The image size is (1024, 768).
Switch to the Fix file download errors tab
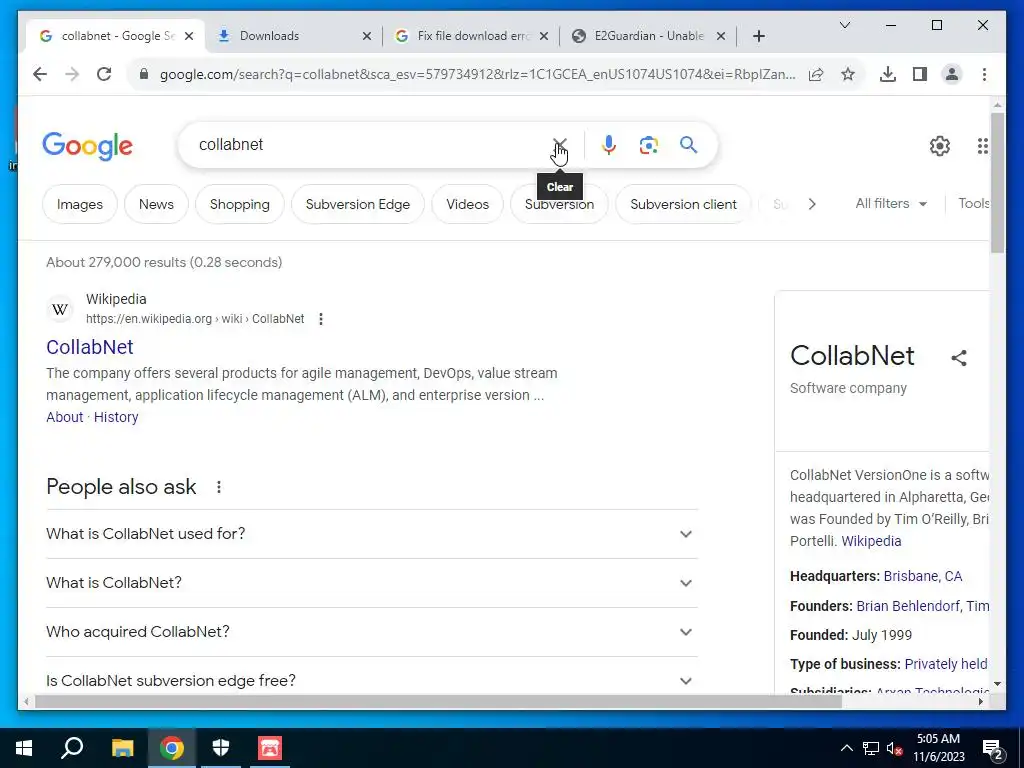pyautogui.click(x=465, y=36)
